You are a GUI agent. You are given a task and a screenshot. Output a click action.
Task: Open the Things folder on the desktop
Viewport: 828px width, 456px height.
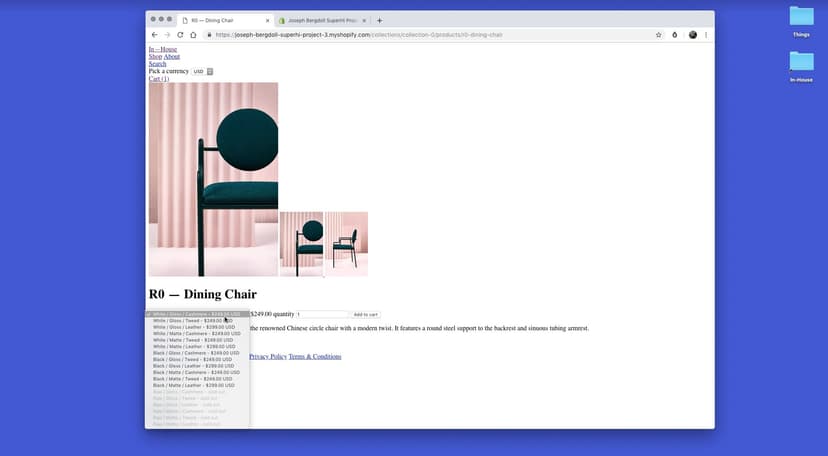(x=801, y=21)
